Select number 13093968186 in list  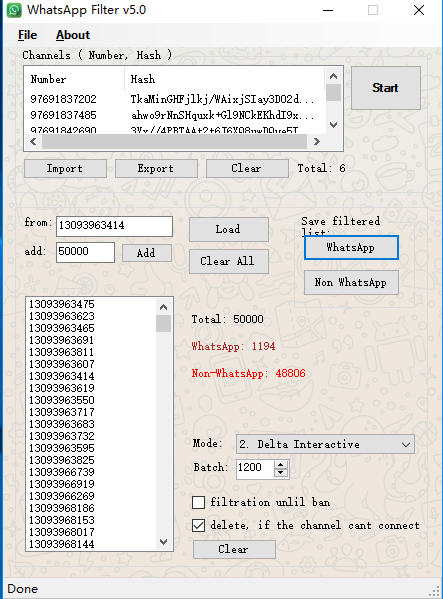pos(61,508)
